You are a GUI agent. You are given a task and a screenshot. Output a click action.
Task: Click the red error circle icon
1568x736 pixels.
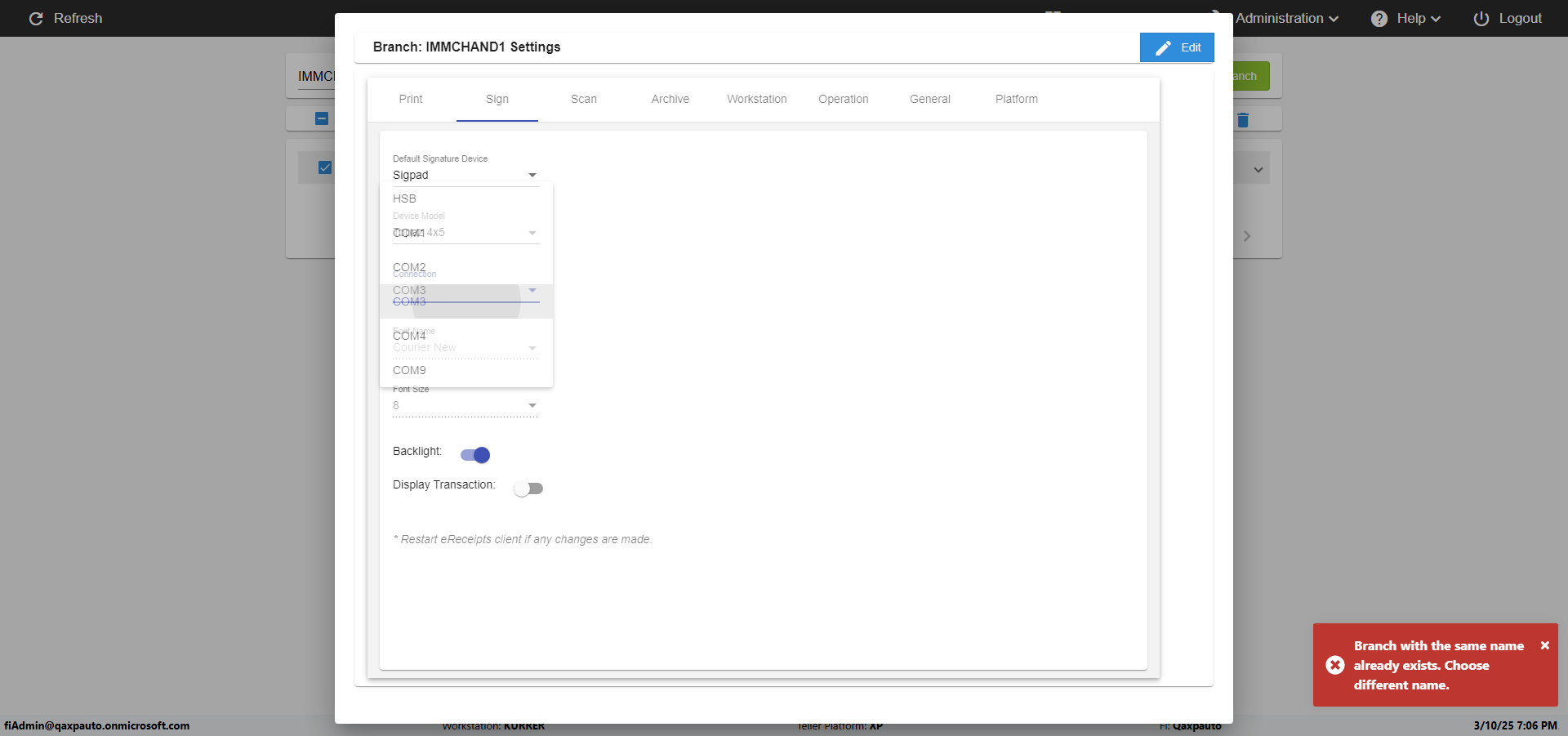1335,665
